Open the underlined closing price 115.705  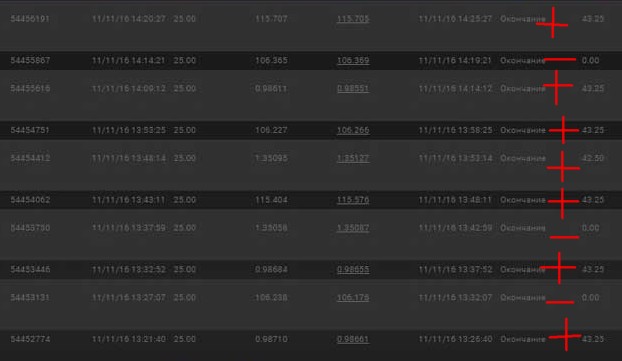point(353,19)
